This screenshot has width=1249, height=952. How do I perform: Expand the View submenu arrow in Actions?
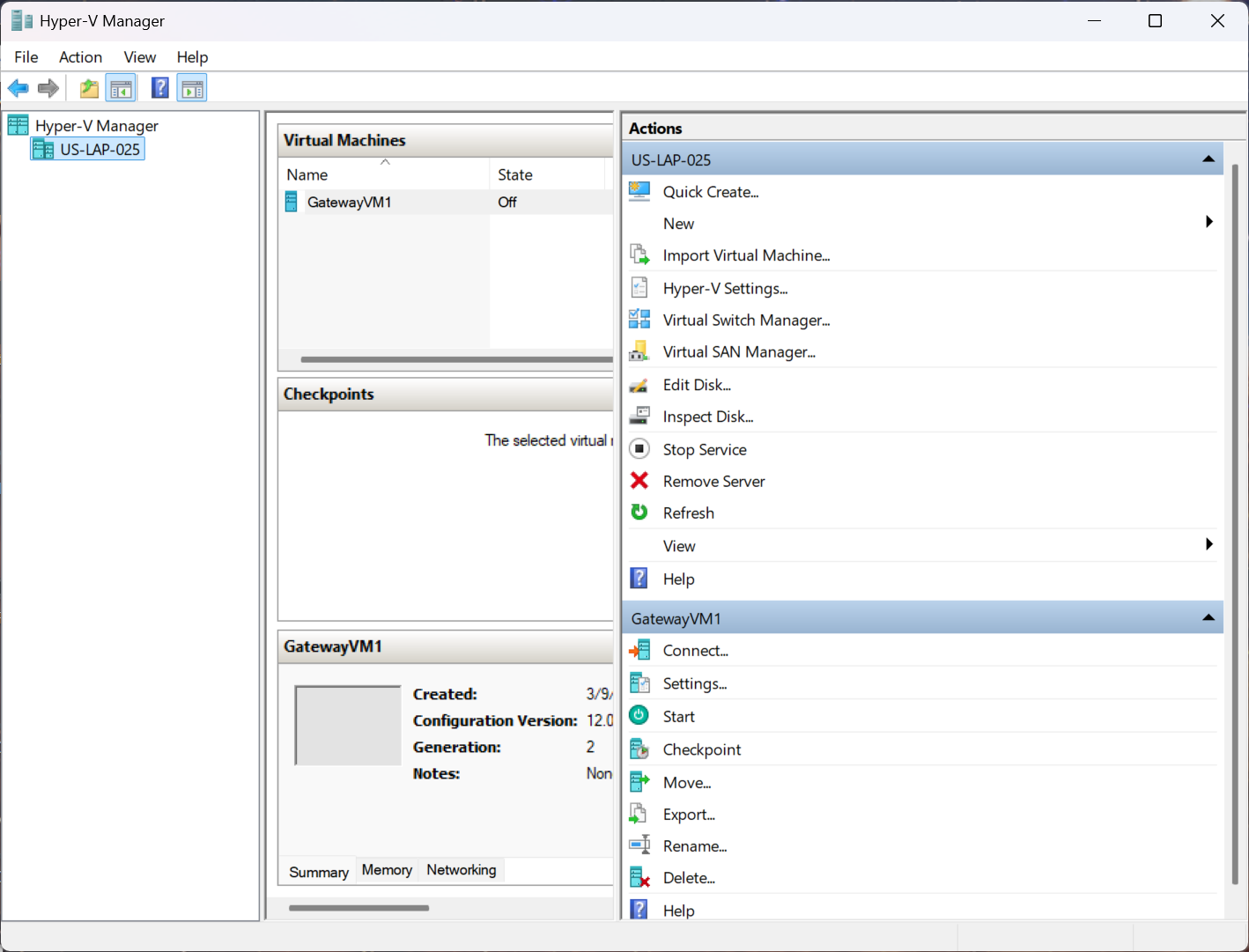[x=1209, y=544]
